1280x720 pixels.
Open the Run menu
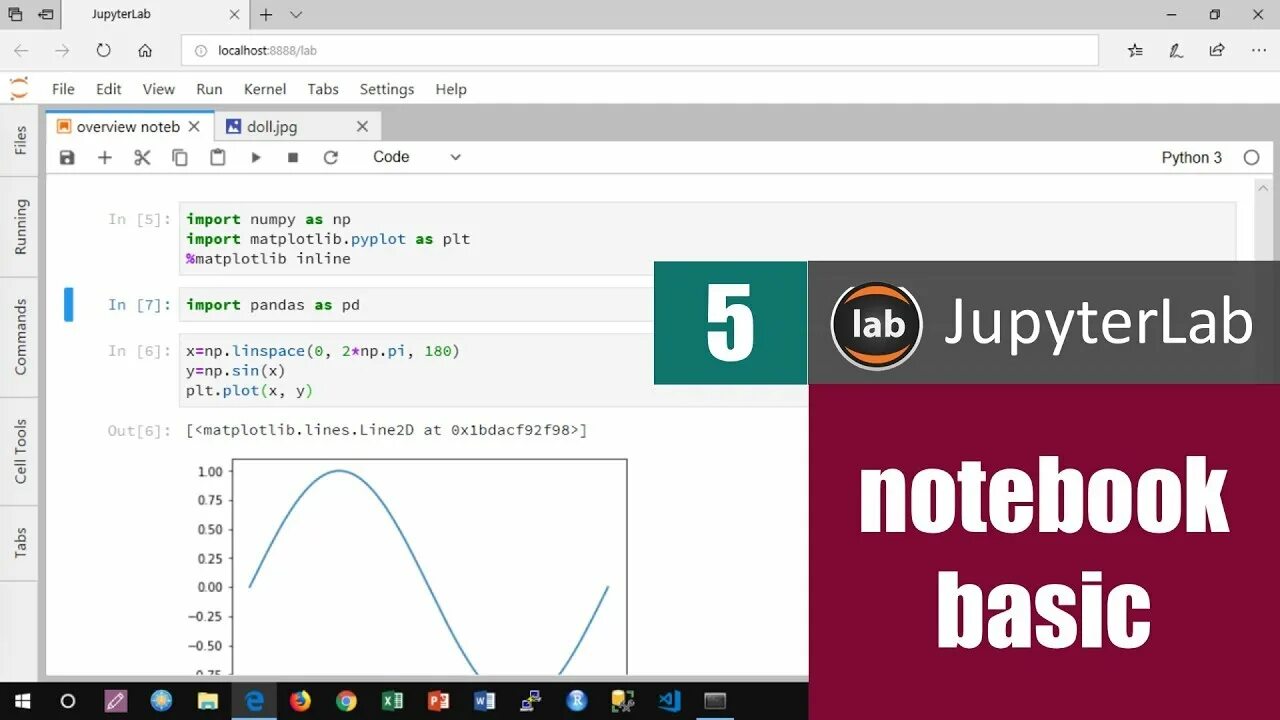(209, 89)
